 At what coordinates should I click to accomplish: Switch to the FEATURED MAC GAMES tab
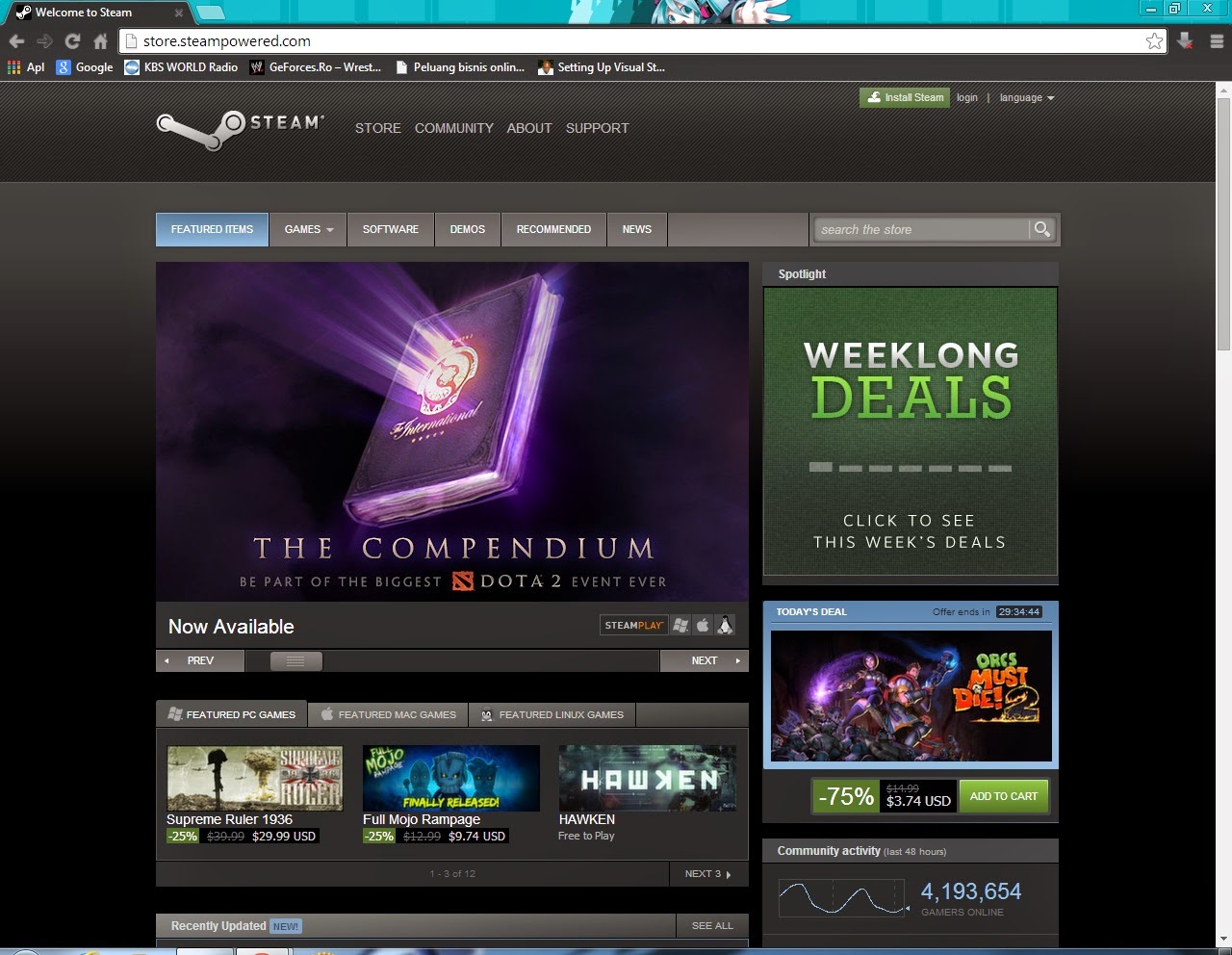pyautogui.click(x=388, y=714)
